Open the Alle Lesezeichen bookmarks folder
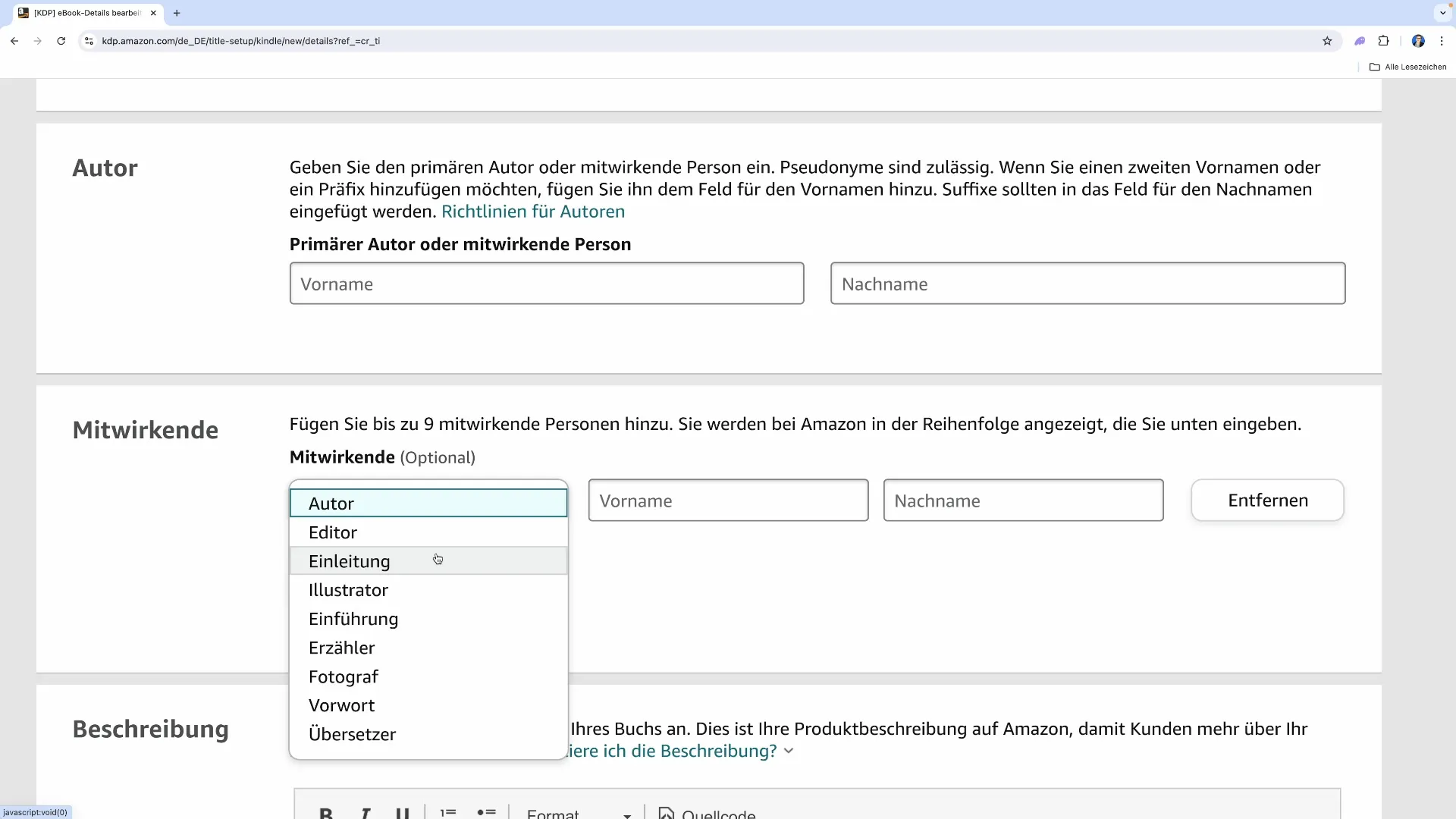1456x819 pixels. (x=1407, y=67)
